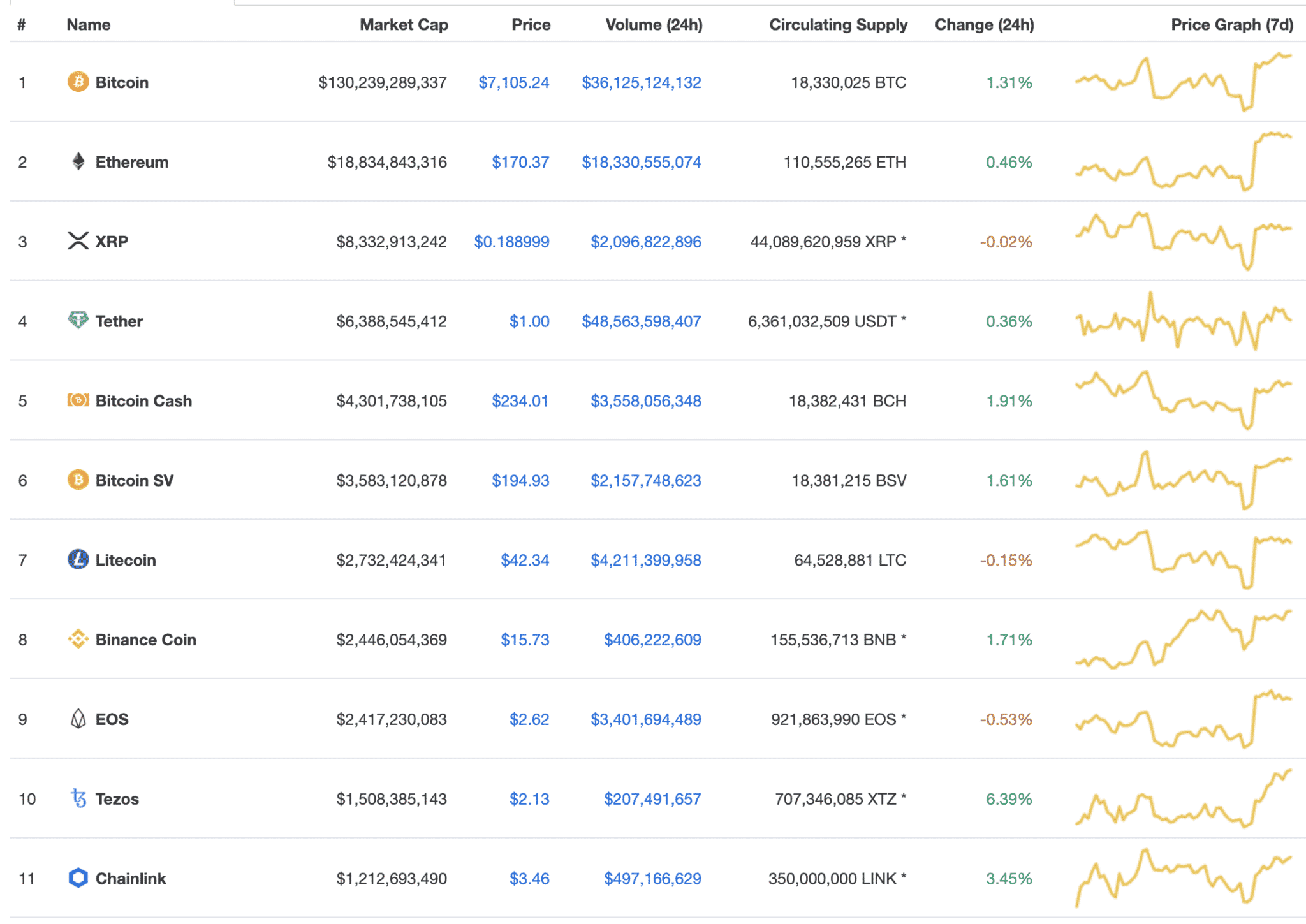Image resolution: width=1306 pixels, height=924 pixels.
Task: Click Ethereum market cap $18,834,843,316
Action: (x=387, y=162)
